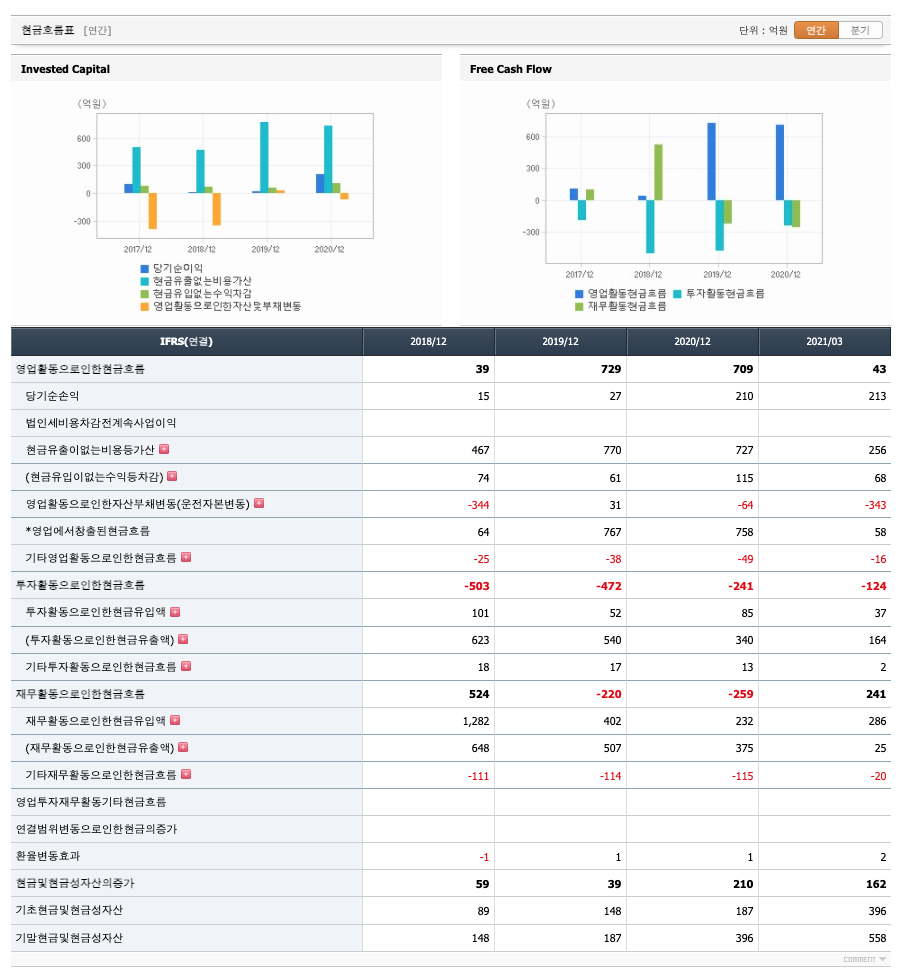Image resolution: width=900 pixels, height=978 pixels.
Task: Click 당기순이익 blue legend swatch
Action: [x=145, y=269]
